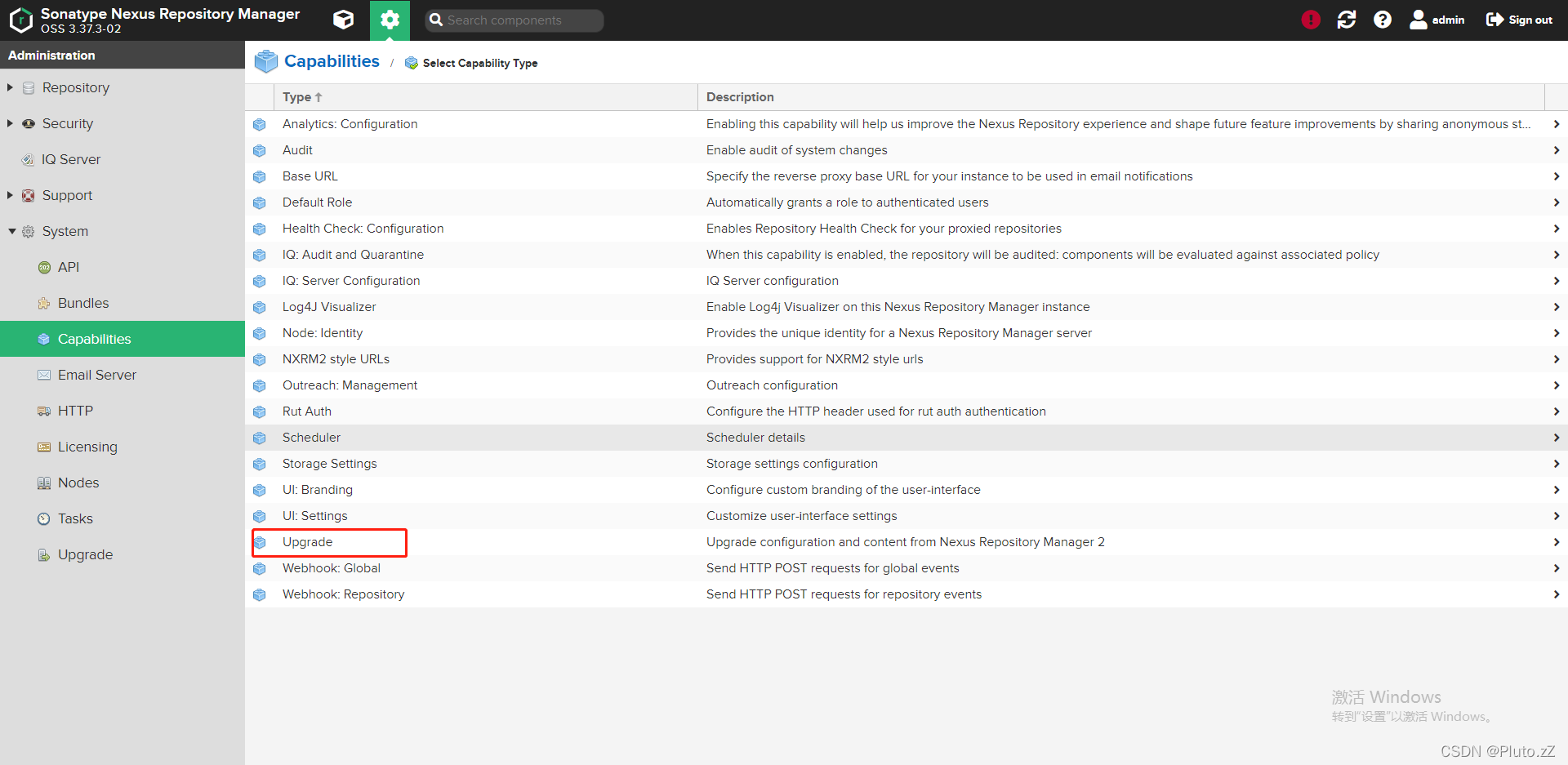Click the Health Check: Configuration icon
The height and width of the screenshot is (765, 1568).
[x=260, y=229]
